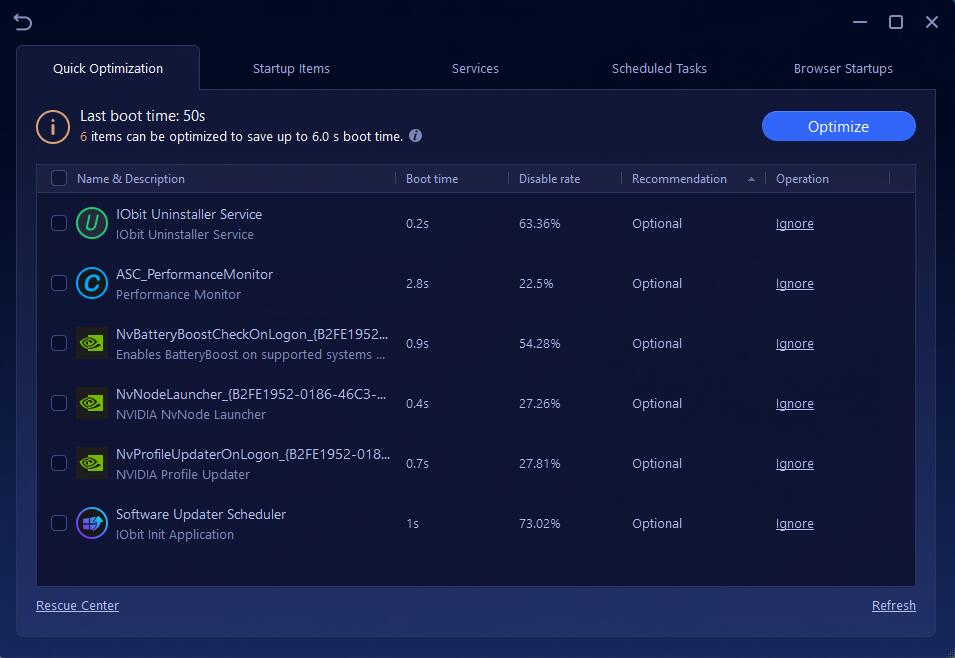Click the 'Last boot time: 50s' text
955x658 pixels.
[143, 116]
